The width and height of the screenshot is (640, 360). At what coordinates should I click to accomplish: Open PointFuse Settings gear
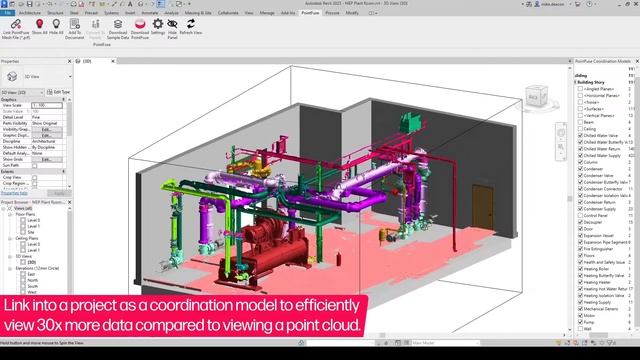tap(158, 24)
